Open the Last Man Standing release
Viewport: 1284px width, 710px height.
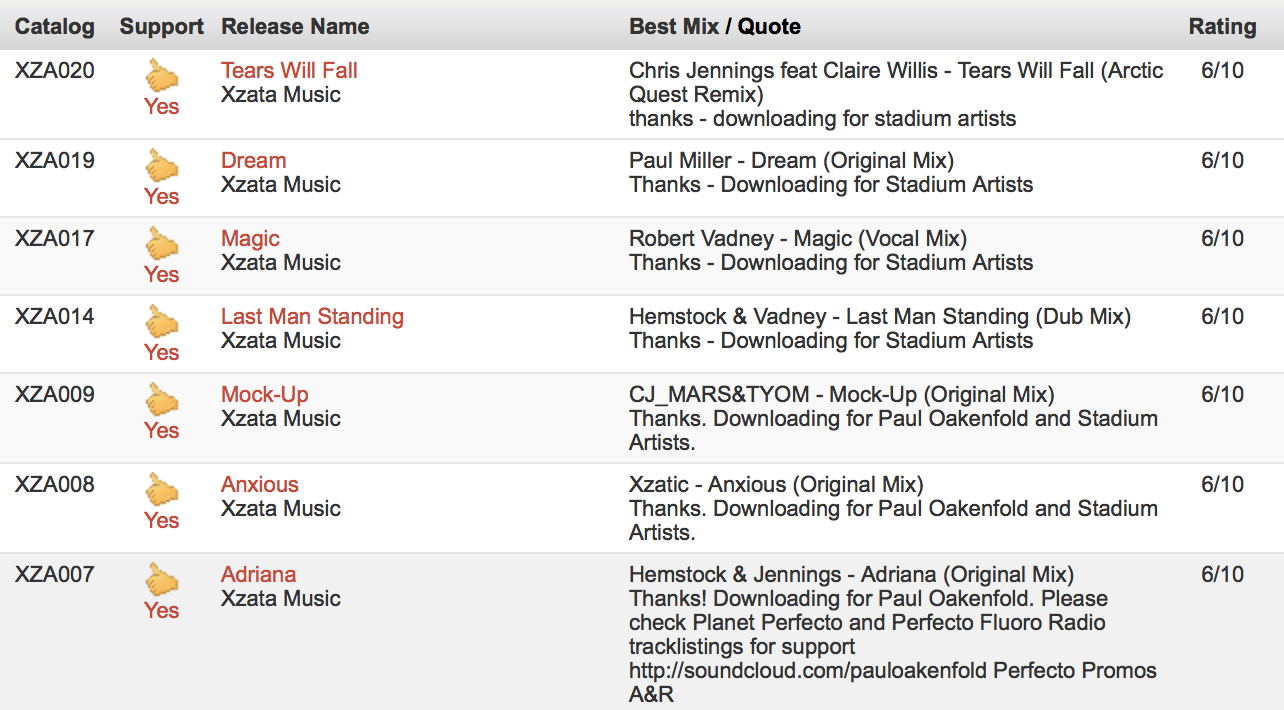pos(312,317)
